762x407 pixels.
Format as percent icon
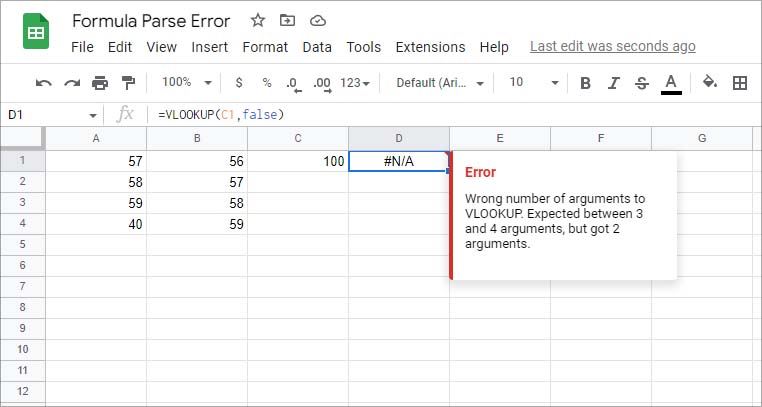tap(267, 83)
